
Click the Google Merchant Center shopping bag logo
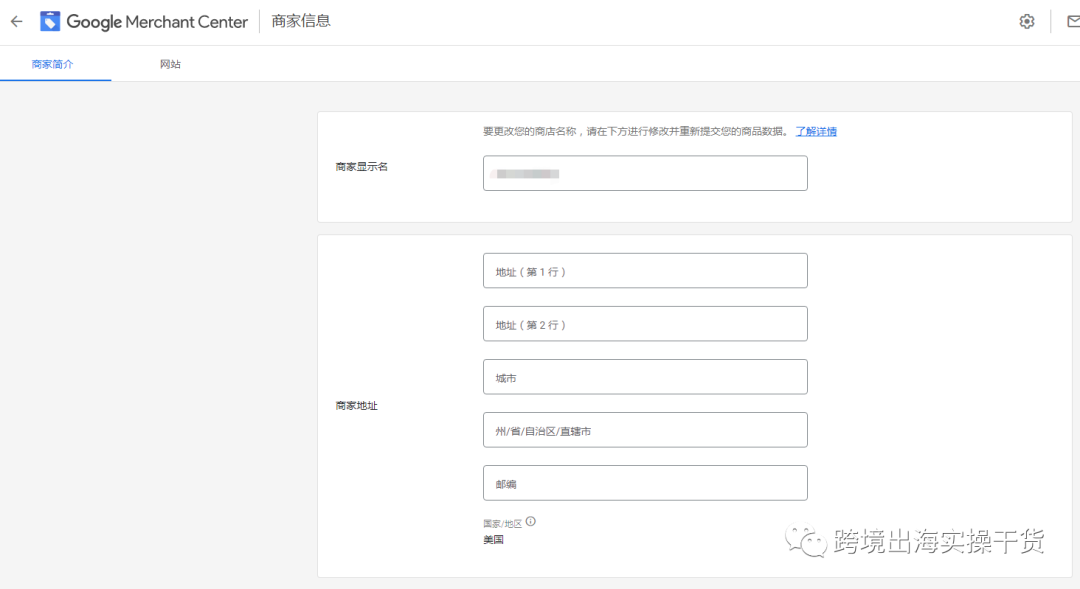[50, 20]
